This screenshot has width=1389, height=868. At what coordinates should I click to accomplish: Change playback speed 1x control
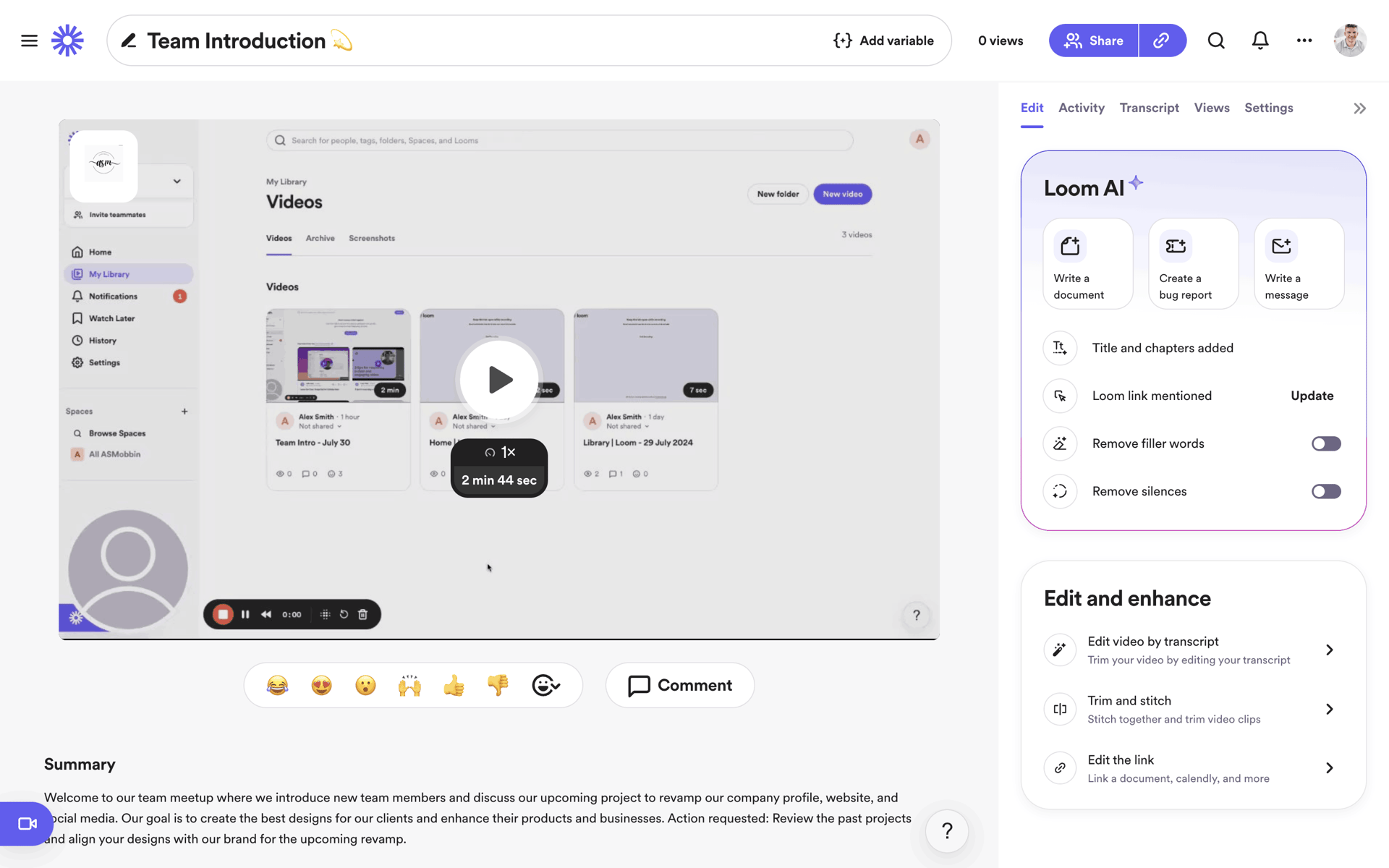(x=499, y=452)
